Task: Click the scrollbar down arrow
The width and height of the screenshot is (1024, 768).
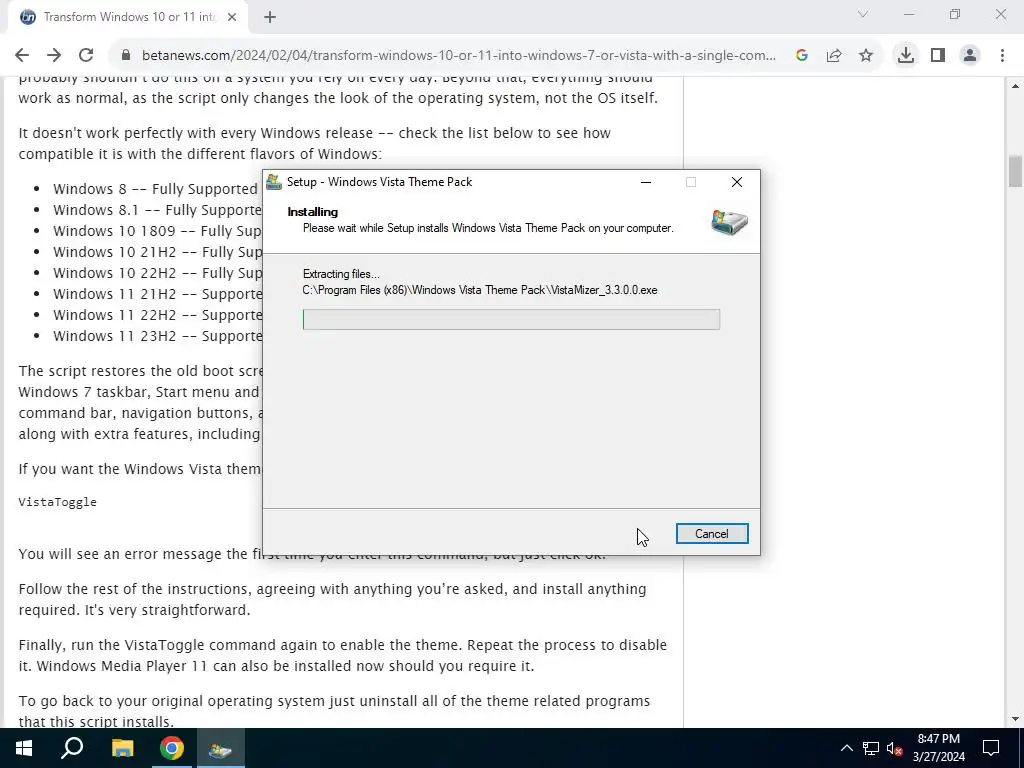Action: tap(1016, 719)
